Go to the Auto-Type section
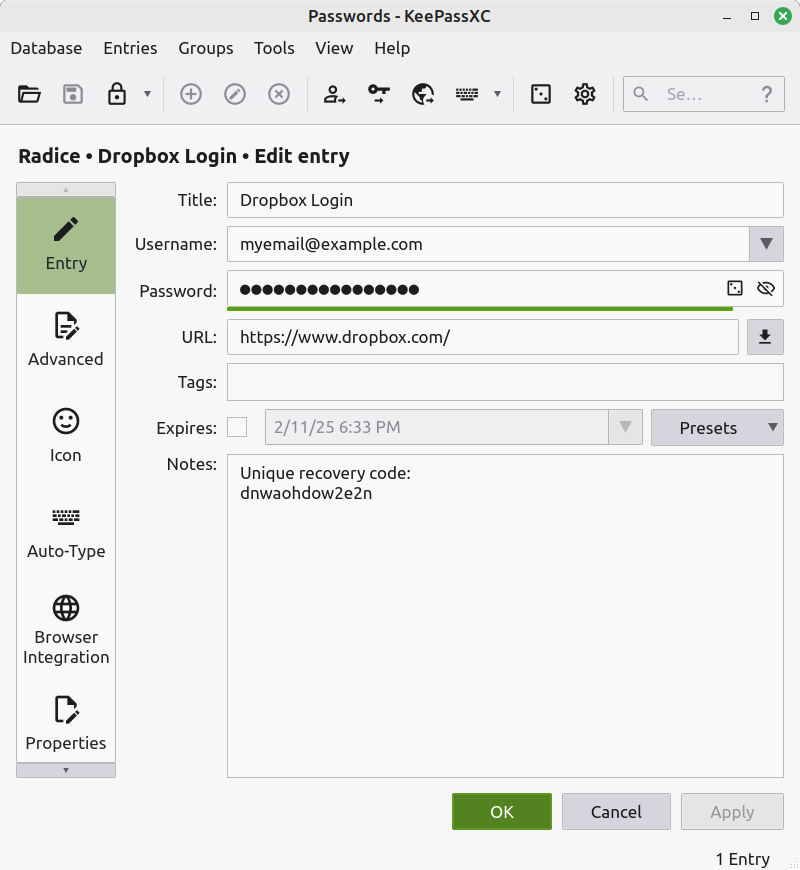 click(66, 532)
